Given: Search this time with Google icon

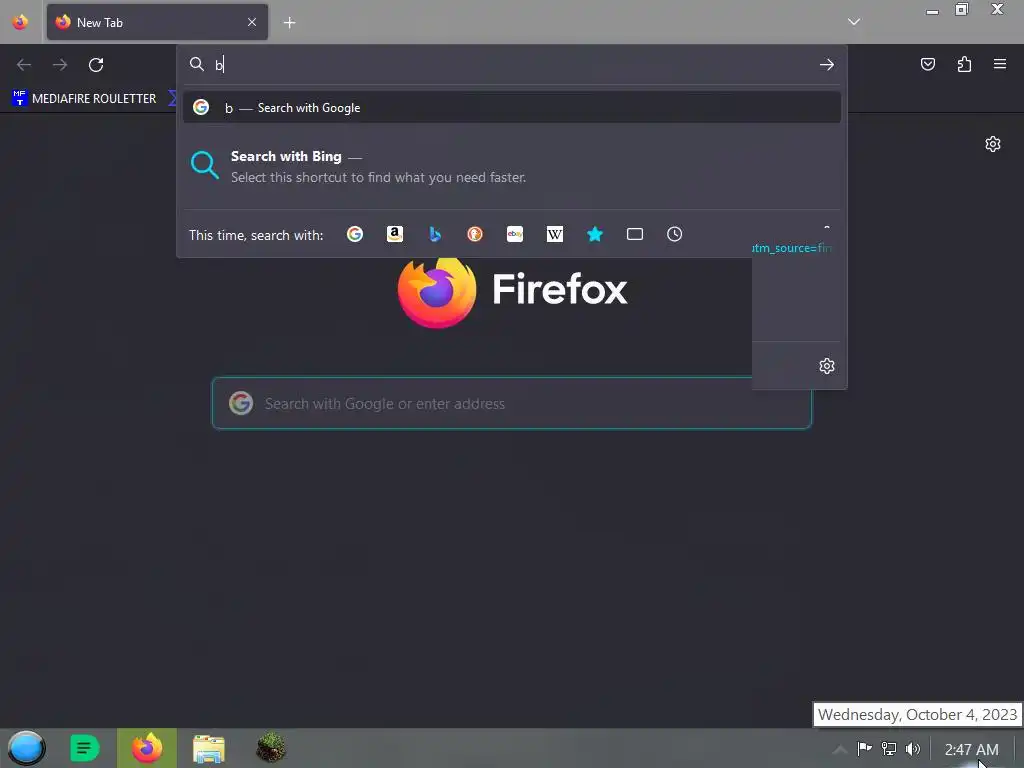Looking at the screenshot, I should click(355, 234).
